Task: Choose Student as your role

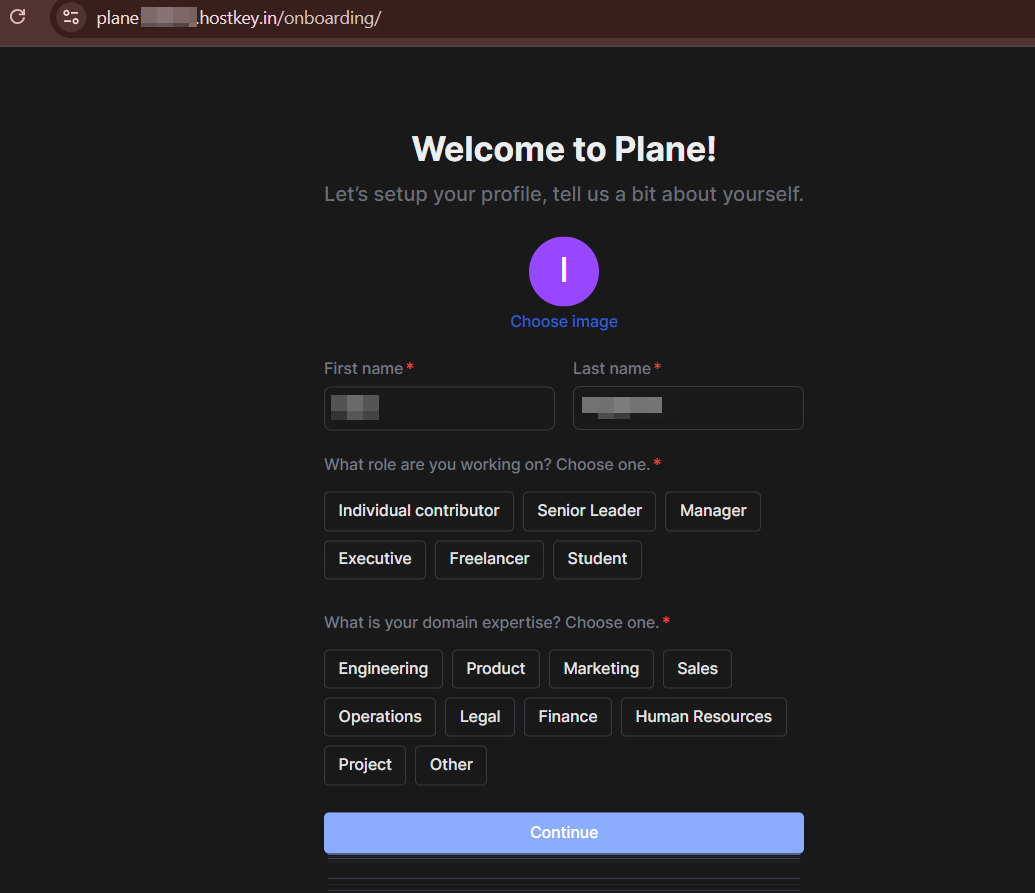Action: (597, 559)
